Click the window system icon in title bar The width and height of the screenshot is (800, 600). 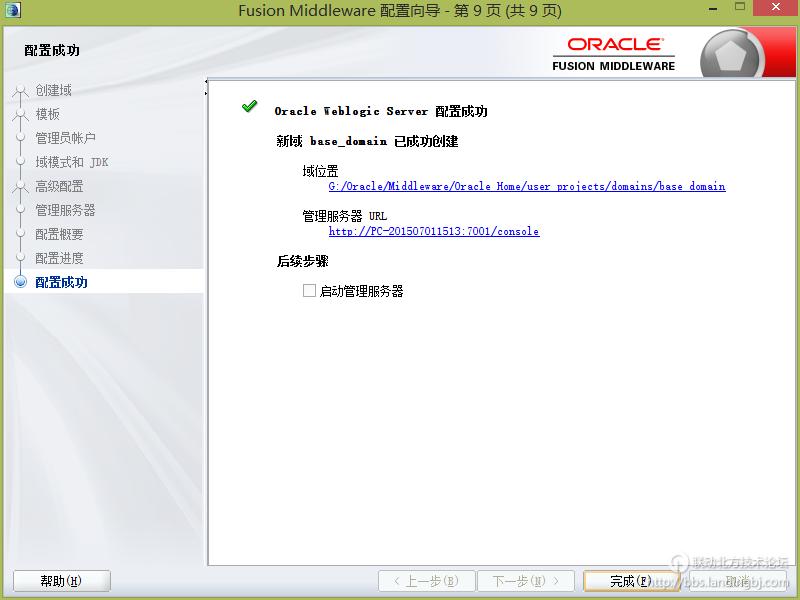[x=13, y=11]
